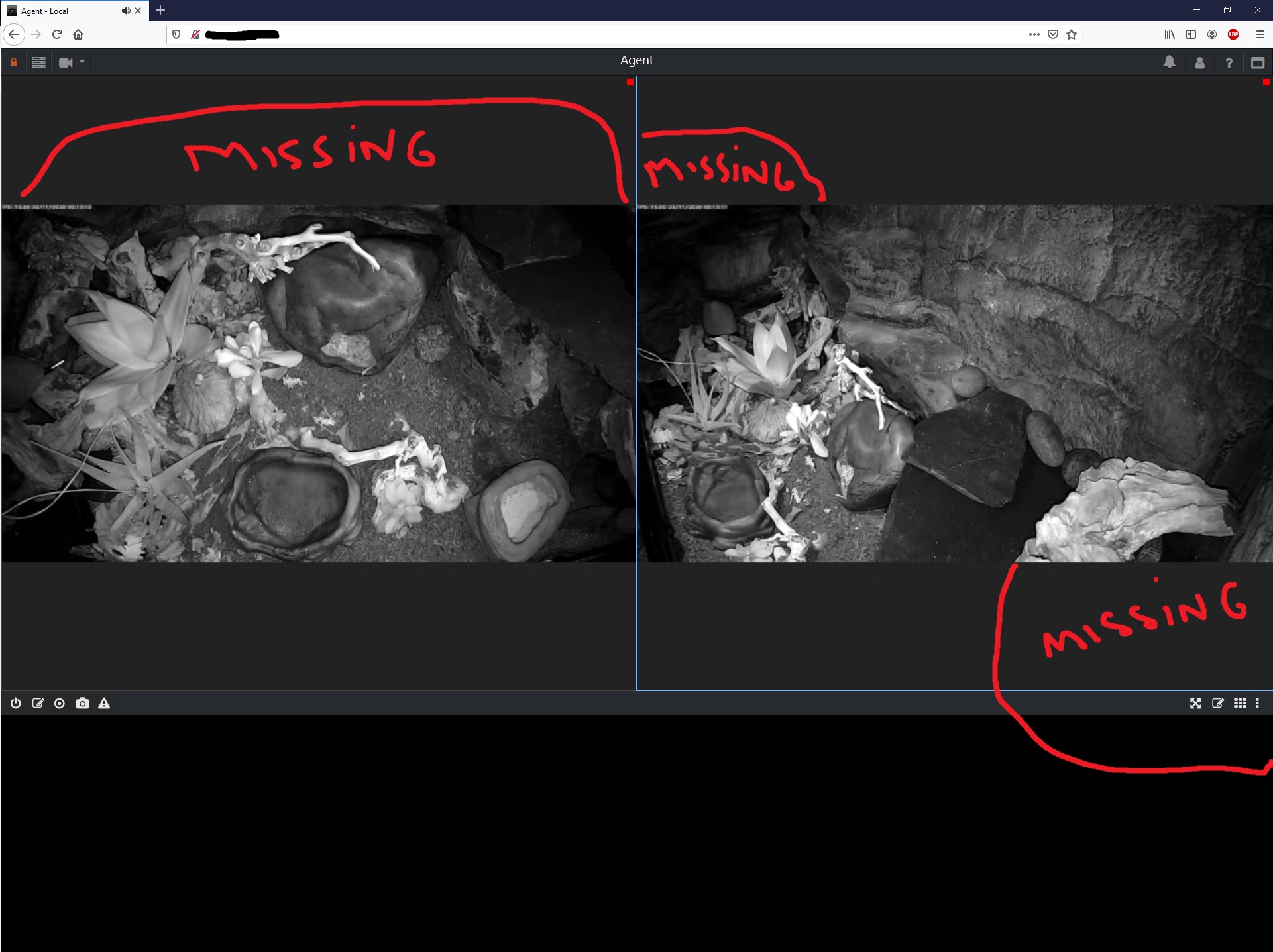Edit device using bottom-left pencil icon

(x=38, y=703)
